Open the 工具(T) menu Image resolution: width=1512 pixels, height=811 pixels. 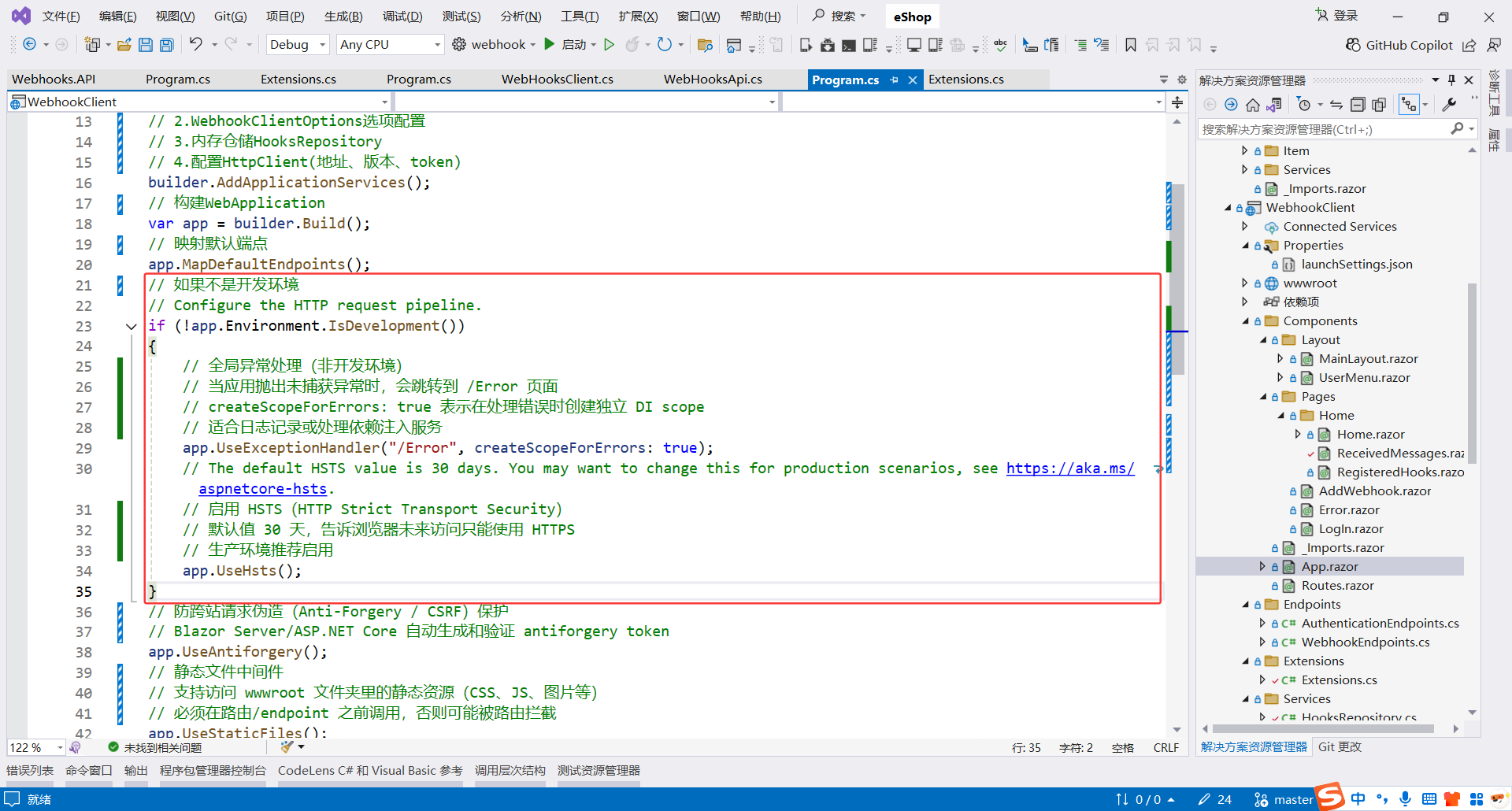tap(580, 17)
